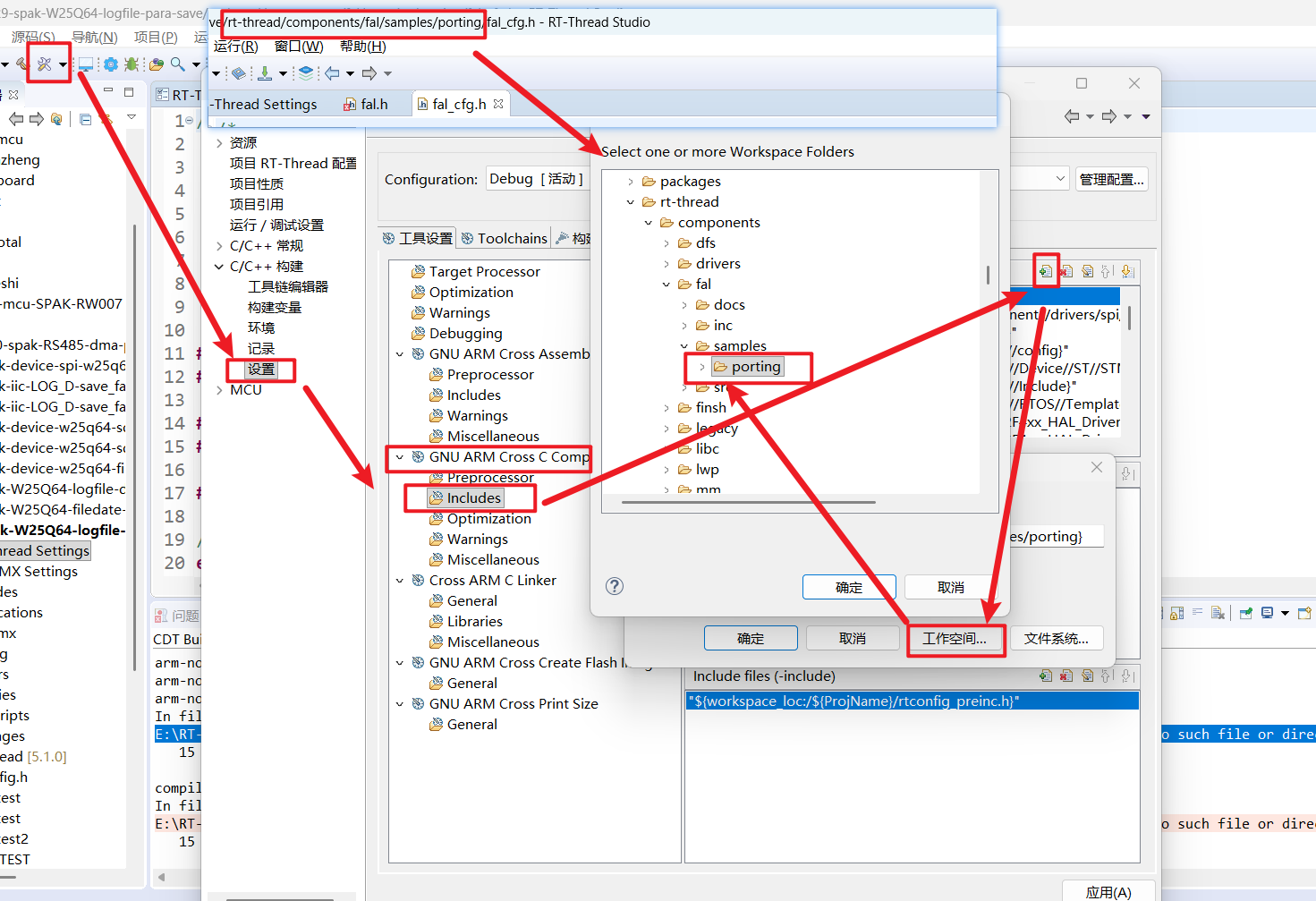Expand the packages folder node
The width and height of the screenshot is (1316, 901).
(631, 182)
